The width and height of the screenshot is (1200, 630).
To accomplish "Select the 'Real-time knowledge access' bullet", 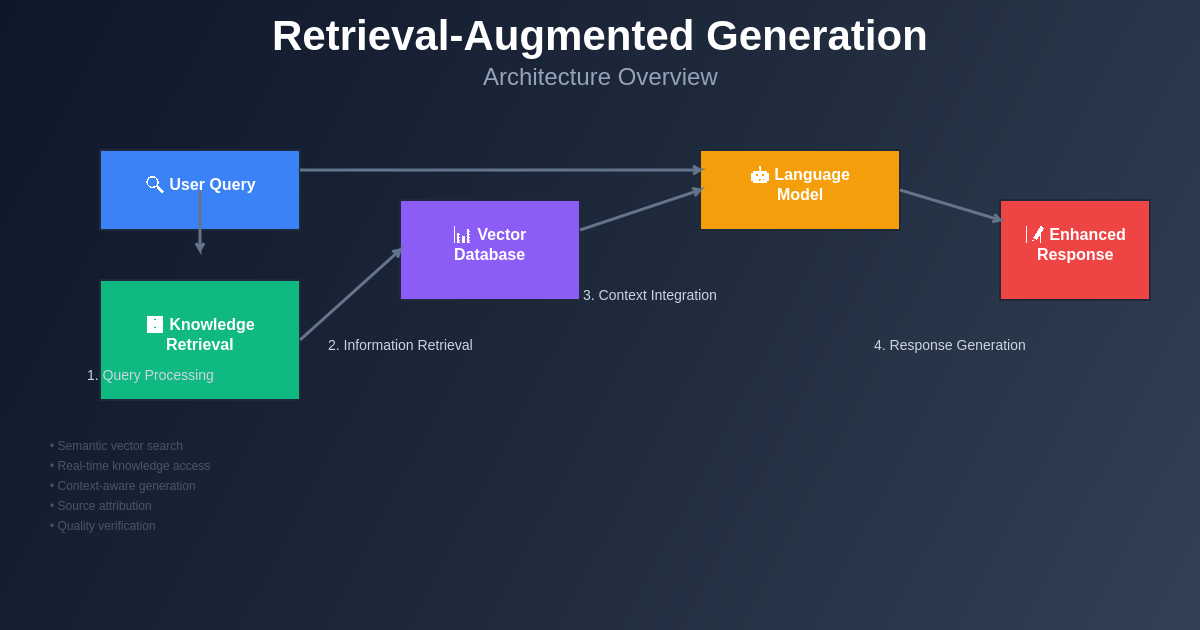I will pyautogui.click(x=130, y=466).
